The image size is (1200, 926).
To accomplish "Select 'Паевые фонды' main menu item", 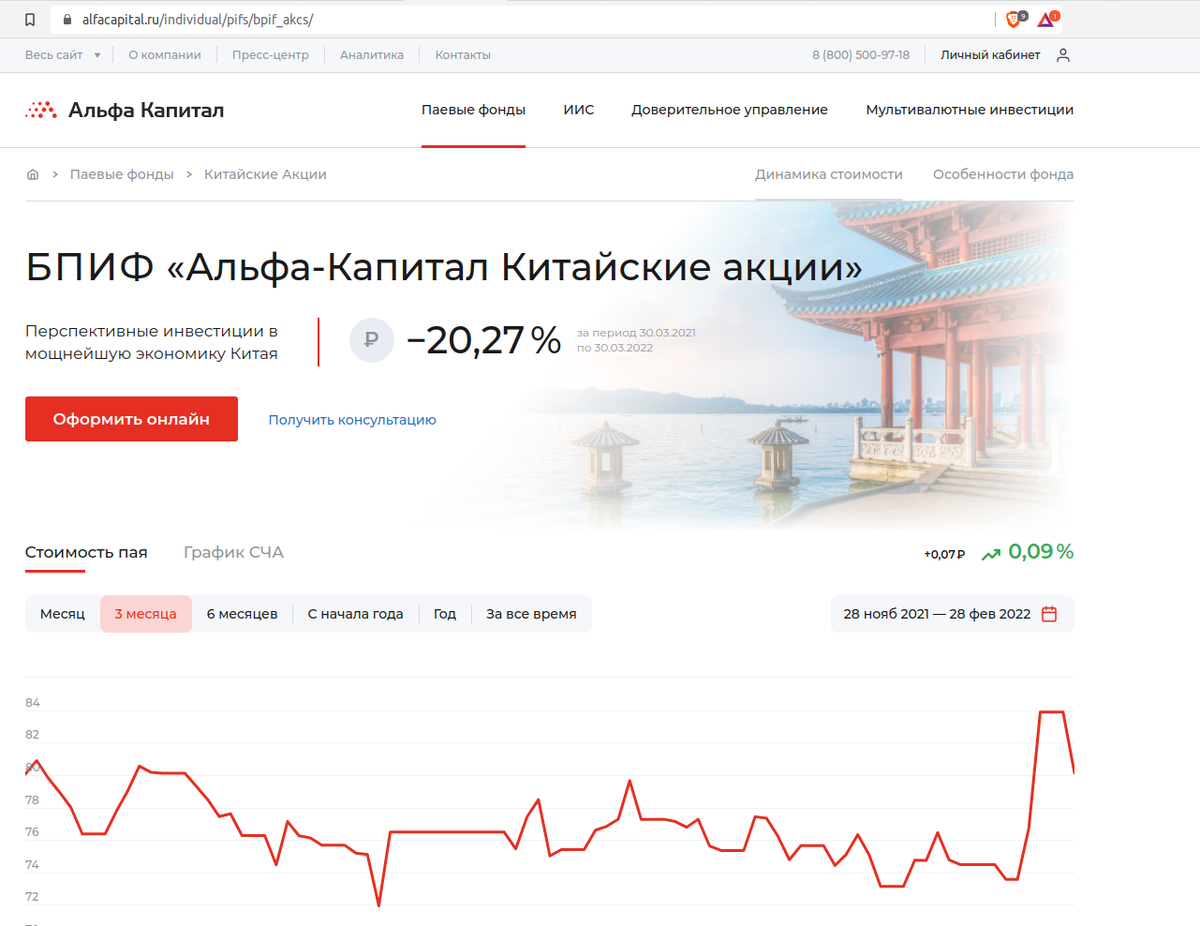I will tap(473, 110).
